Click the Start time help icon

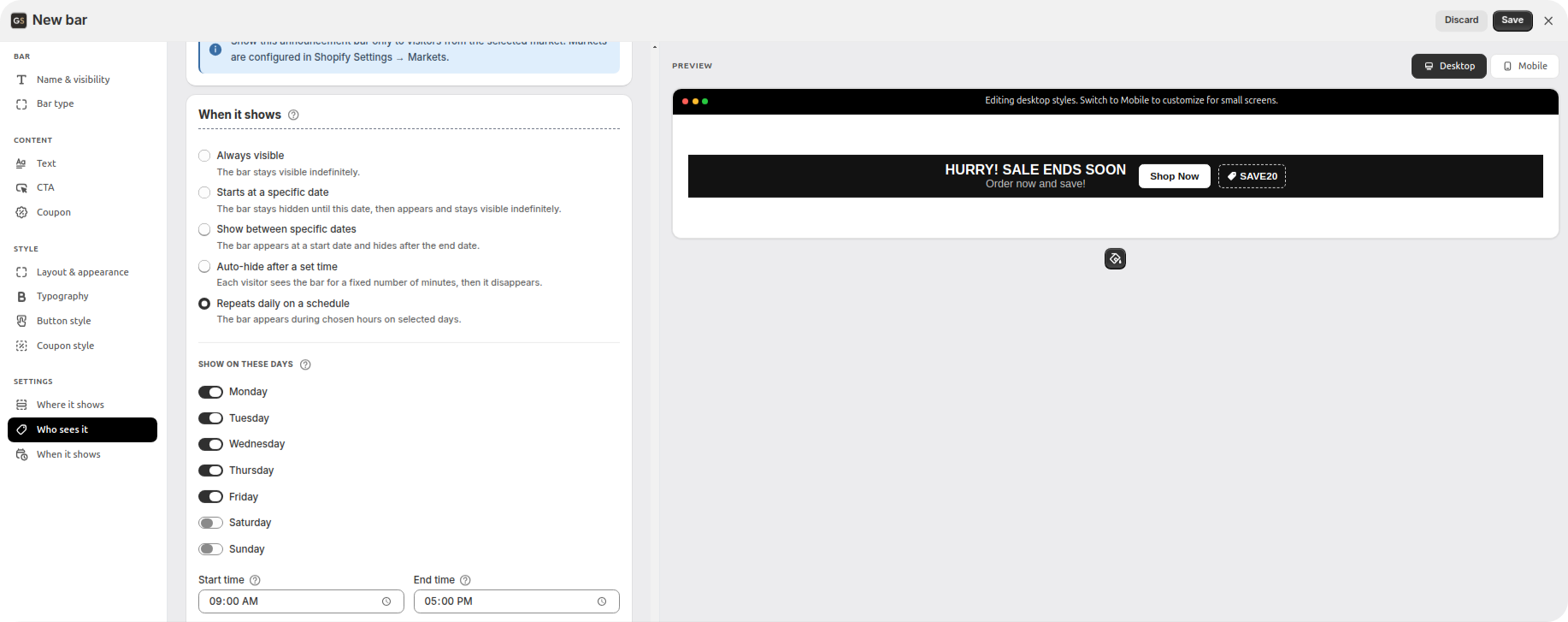[255, 580]
